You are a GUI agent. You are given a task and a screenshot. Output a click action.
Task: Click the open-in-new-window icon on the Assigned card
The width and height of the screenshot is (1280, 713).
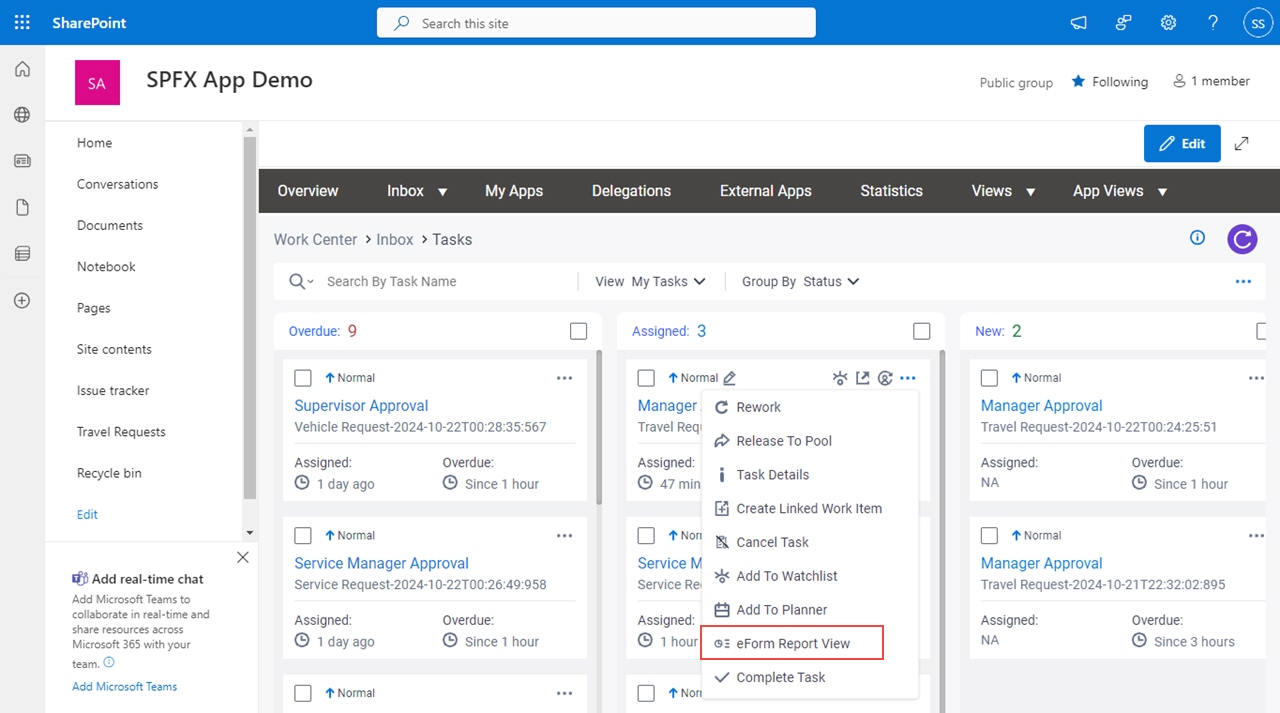coord(862,378)
